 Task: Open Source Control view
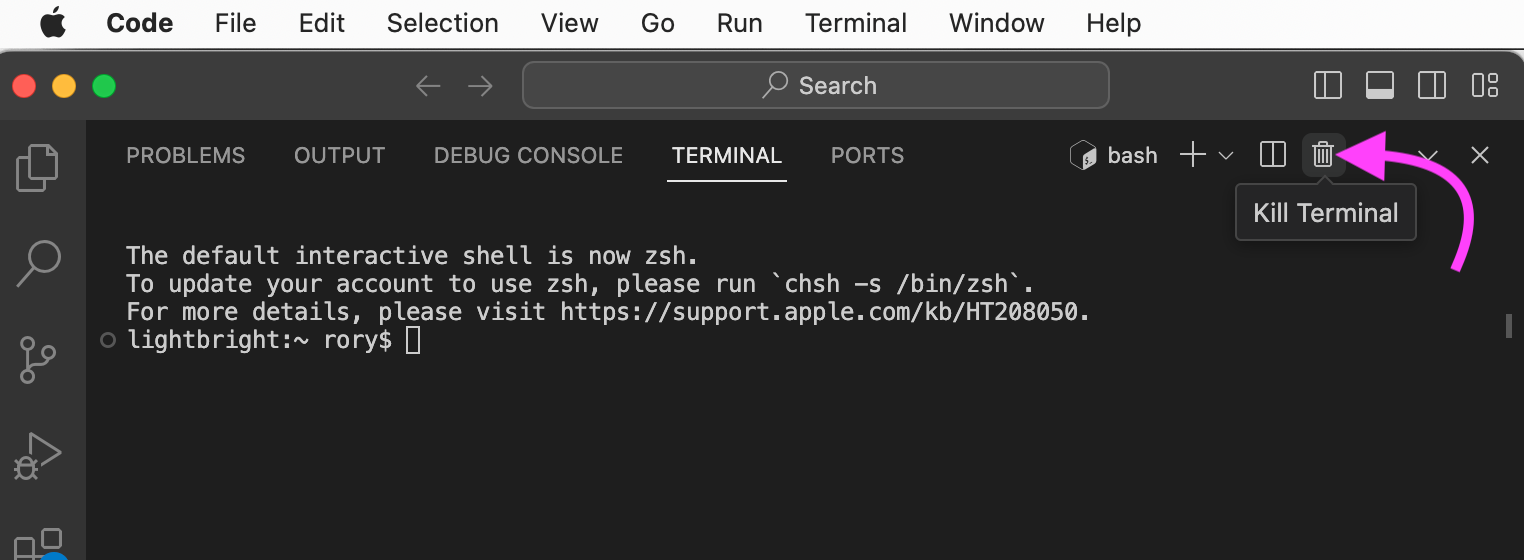(x=38, y=360)
